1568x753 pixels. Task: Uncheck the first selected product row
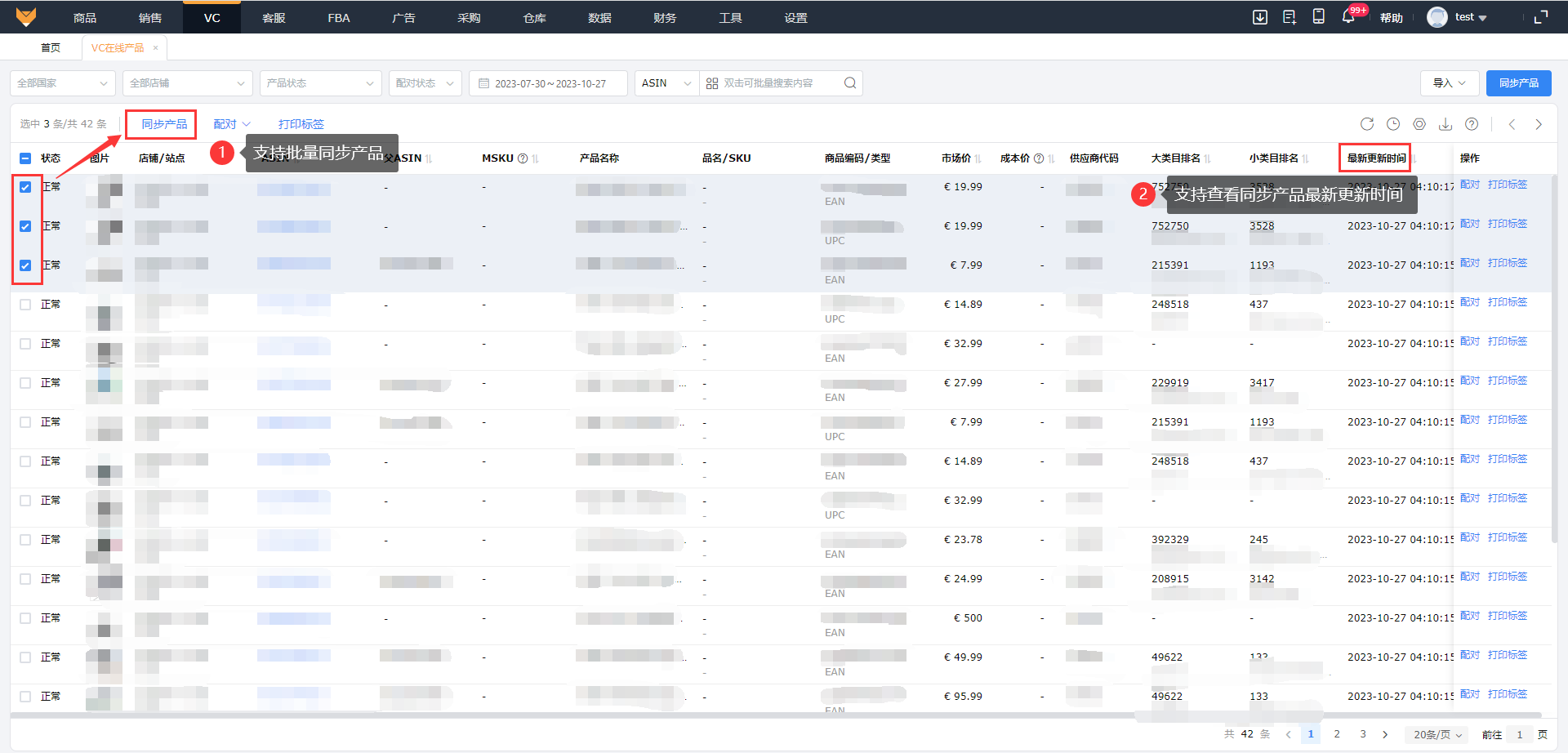pyautogui.click(x=25, y=187)
